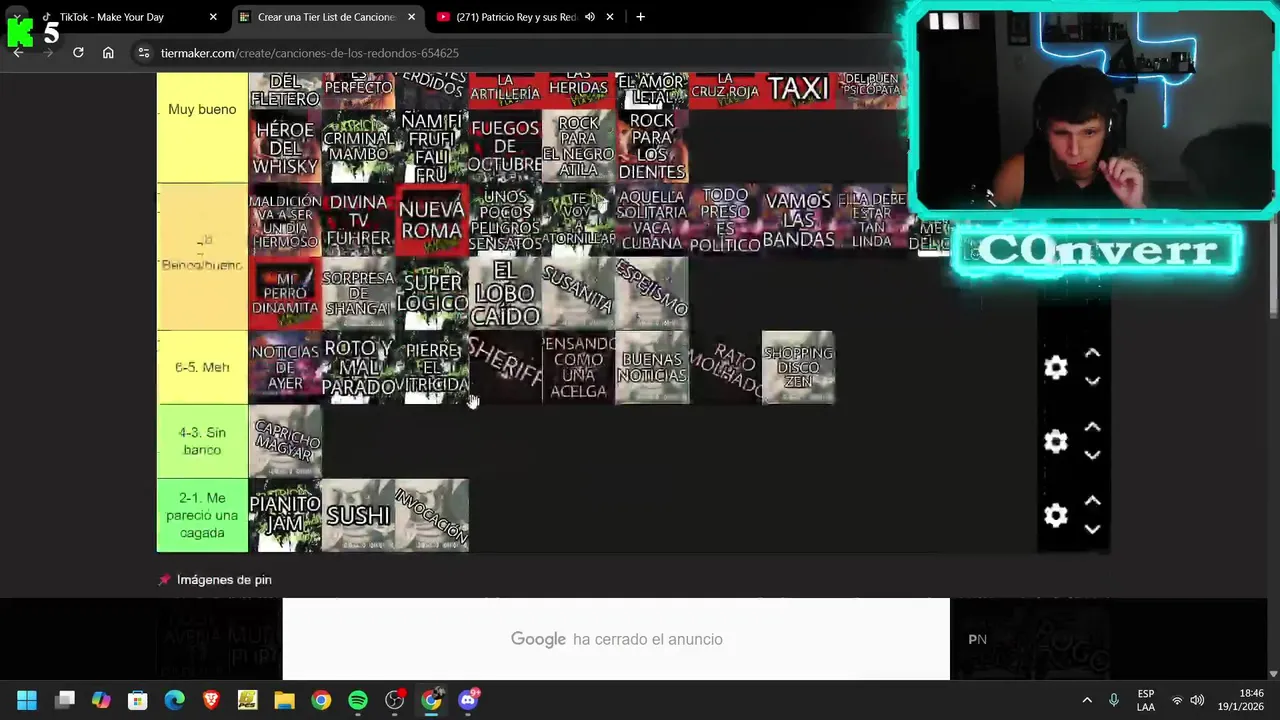Move the 4-3. Sin banco row down
This screenshot has height=720, width=1280.
[x=1092, y=455]
